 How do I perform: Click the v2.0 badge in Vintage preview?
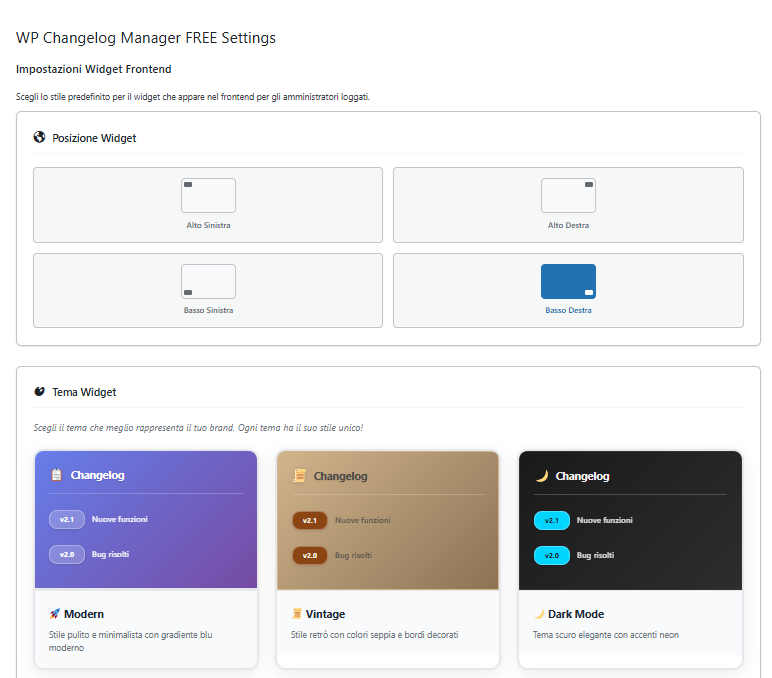point(310,555)
